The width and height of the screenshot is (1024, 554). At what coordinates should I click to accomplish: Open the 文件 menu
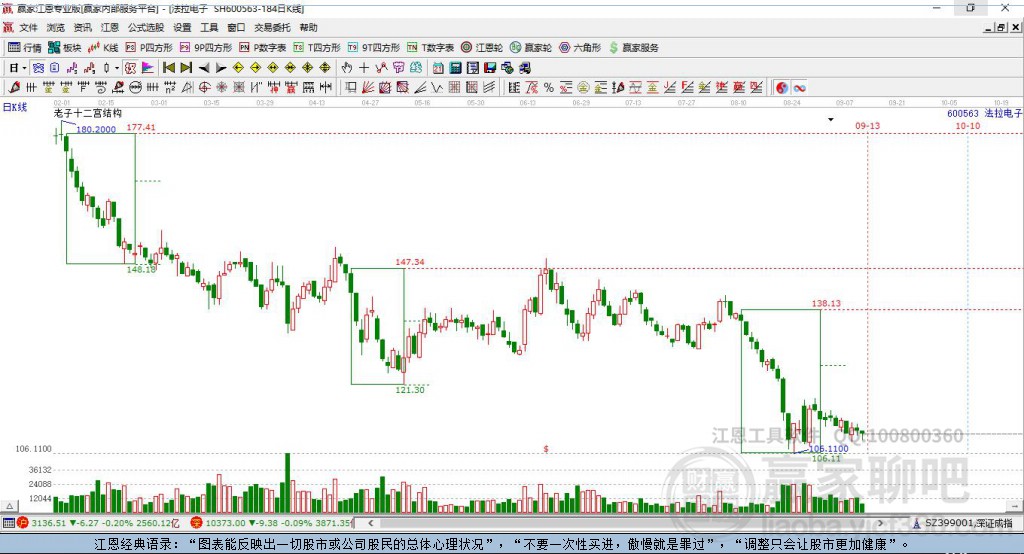(x=28, y=27)
